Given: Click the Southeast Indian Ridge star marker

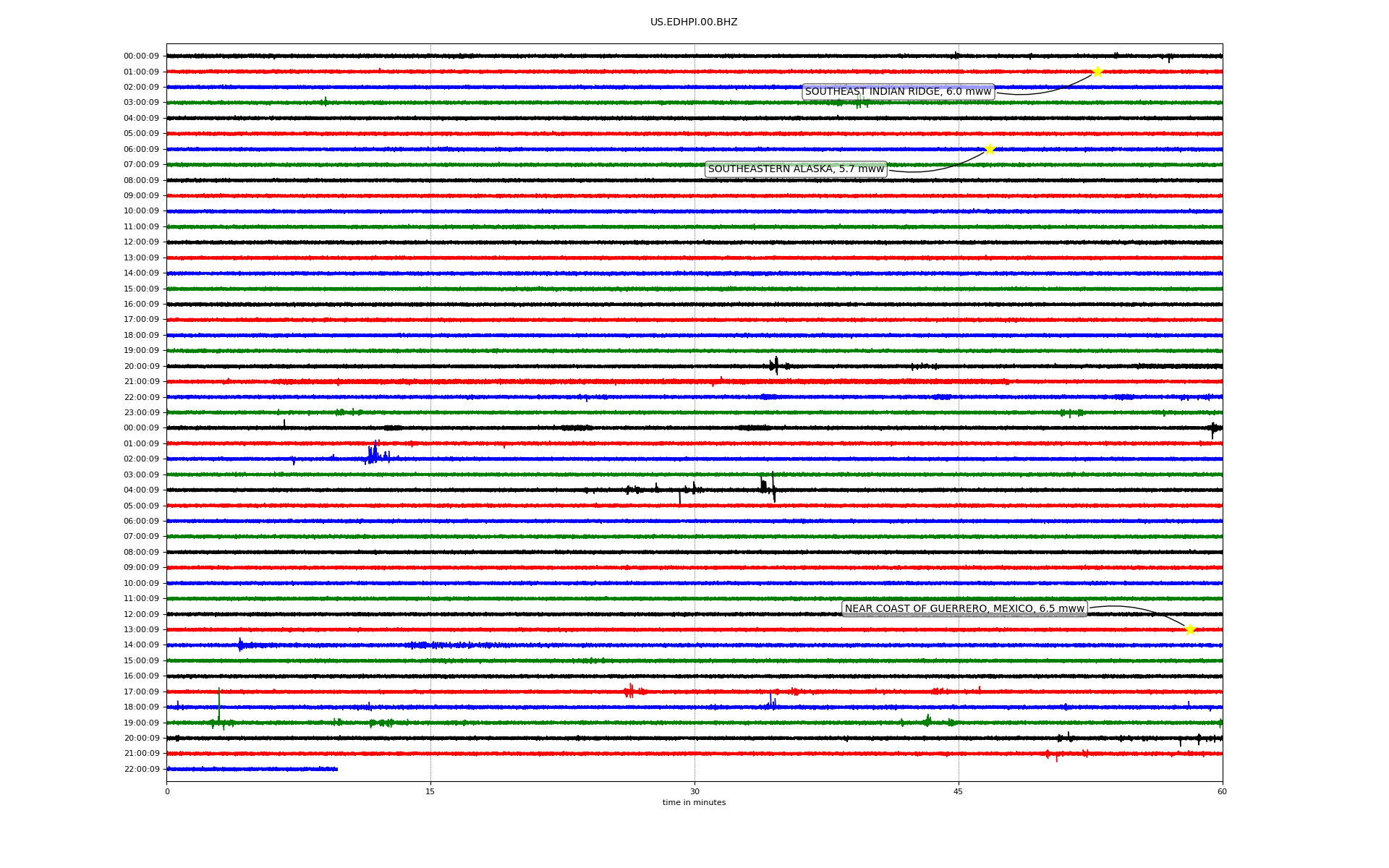Looking at the screenshot, I should (1097, 72).
